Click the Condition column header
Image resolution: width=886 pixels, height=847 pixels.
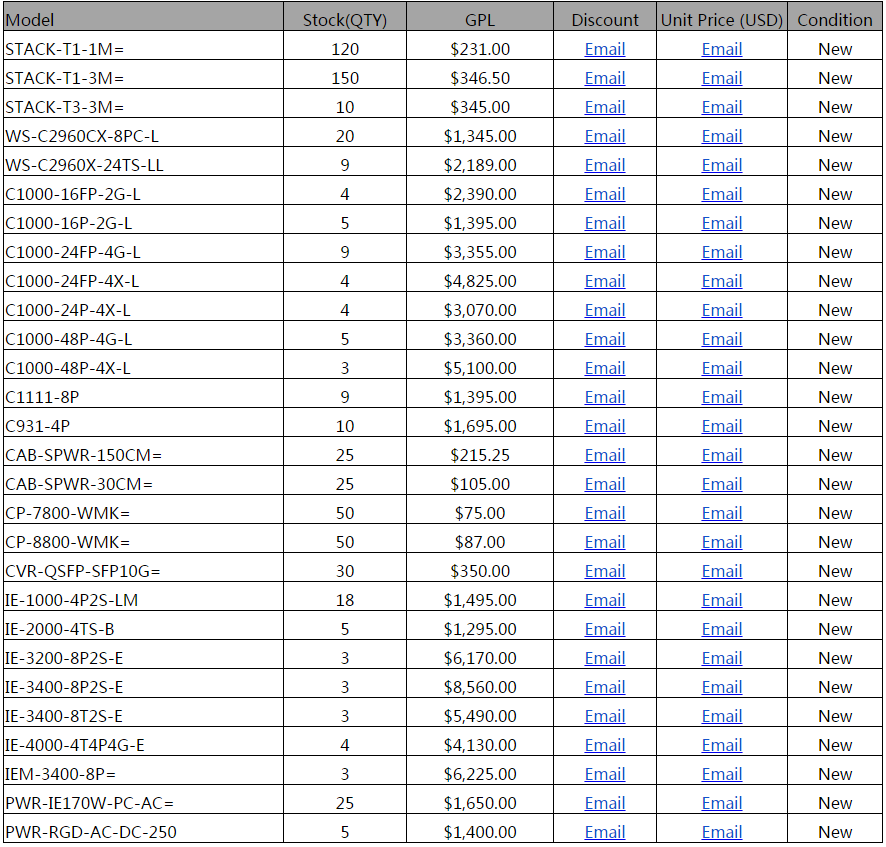click(x=835, y=17)
